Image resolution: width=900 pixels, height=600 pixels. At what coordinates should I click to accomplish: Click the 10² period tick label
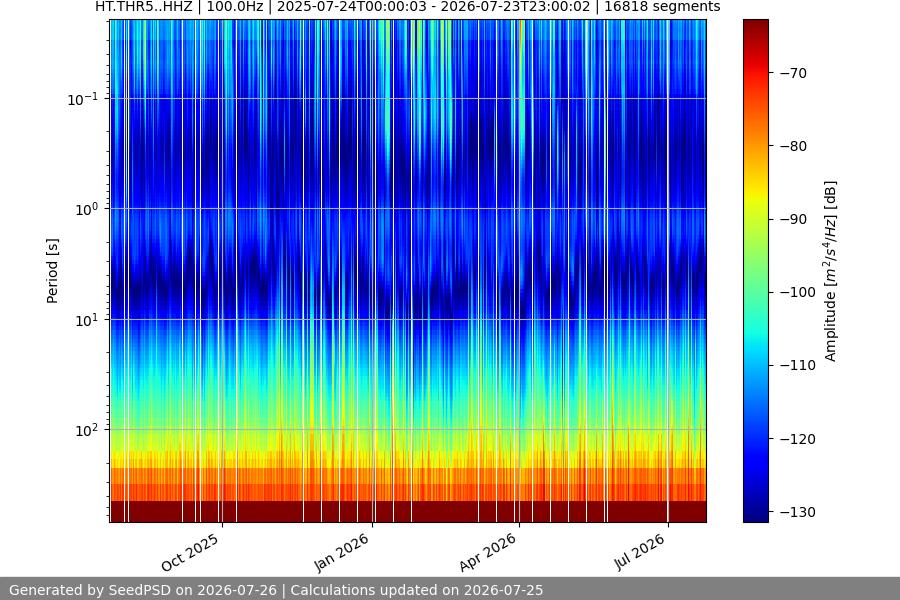coord(87,431)
